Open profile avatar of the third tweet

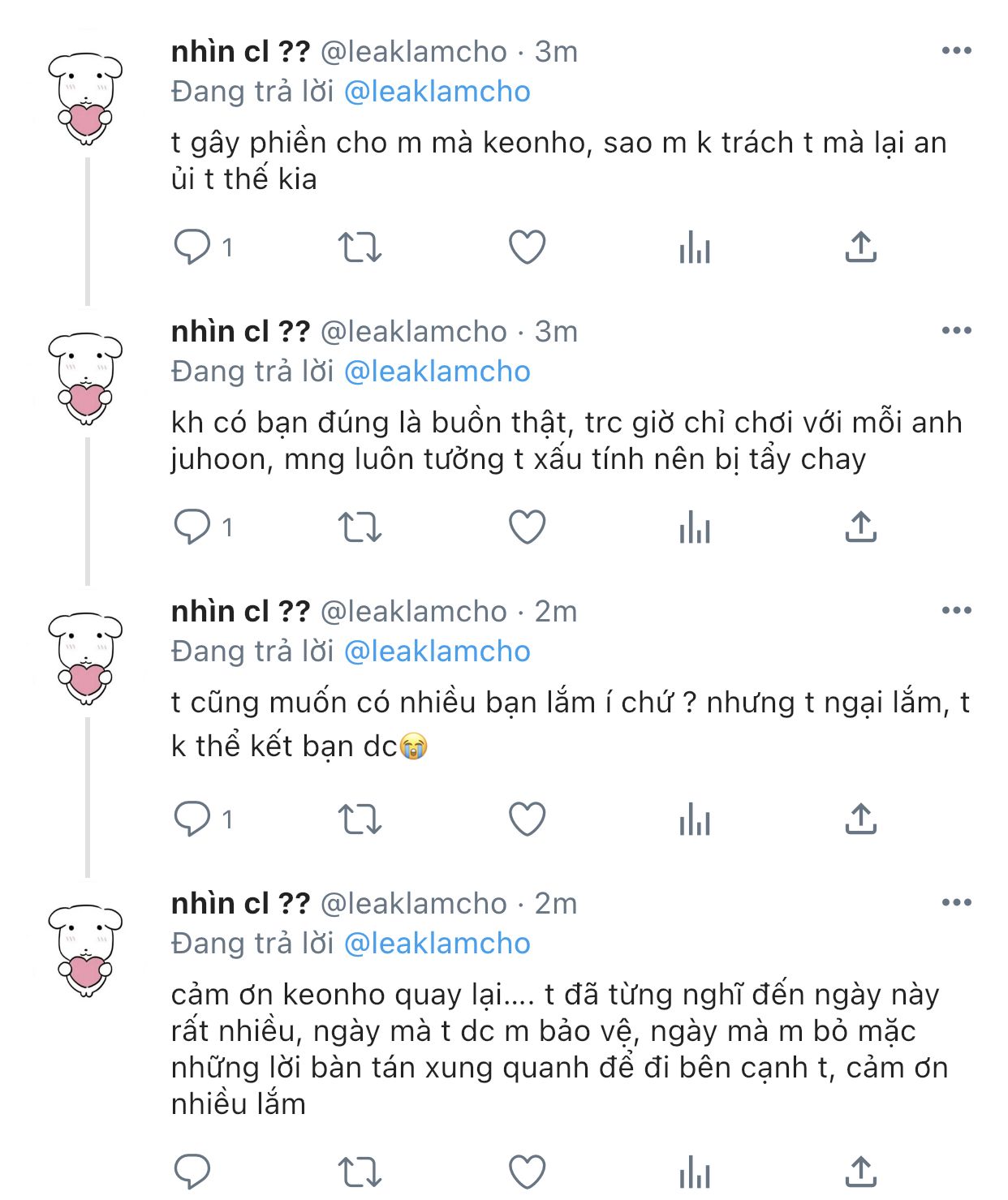pos(85,658)
